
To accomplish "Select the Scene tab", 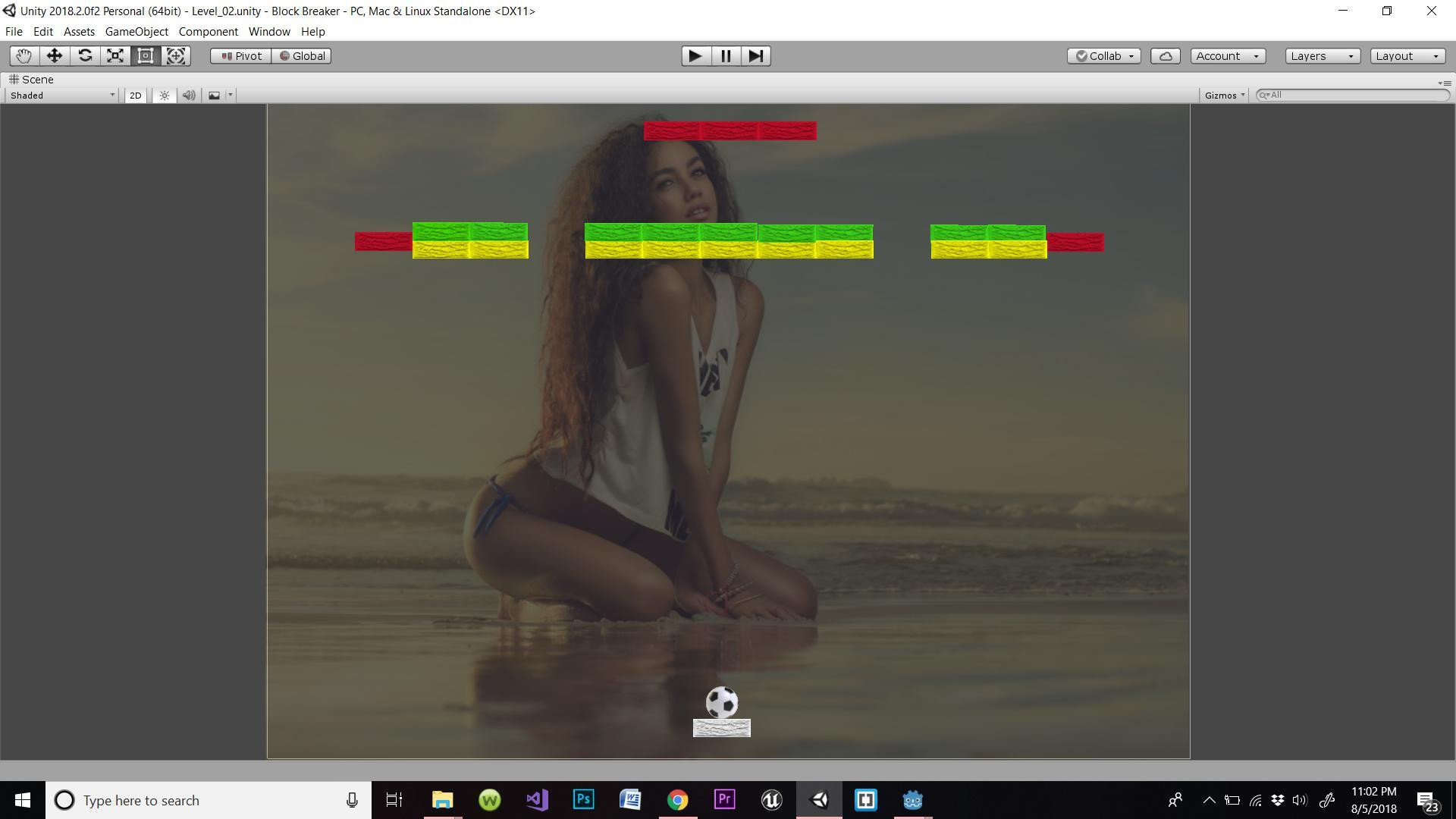I will (x=31, y=80).
